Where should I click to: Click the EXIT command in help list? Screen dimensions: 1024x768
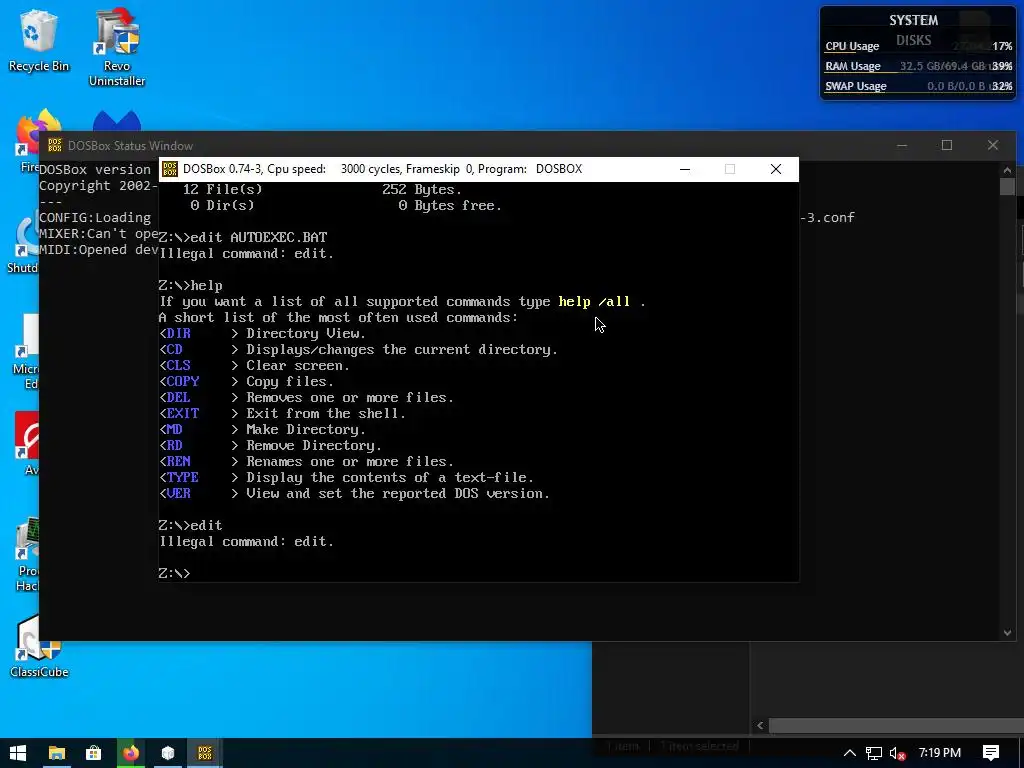183,413
